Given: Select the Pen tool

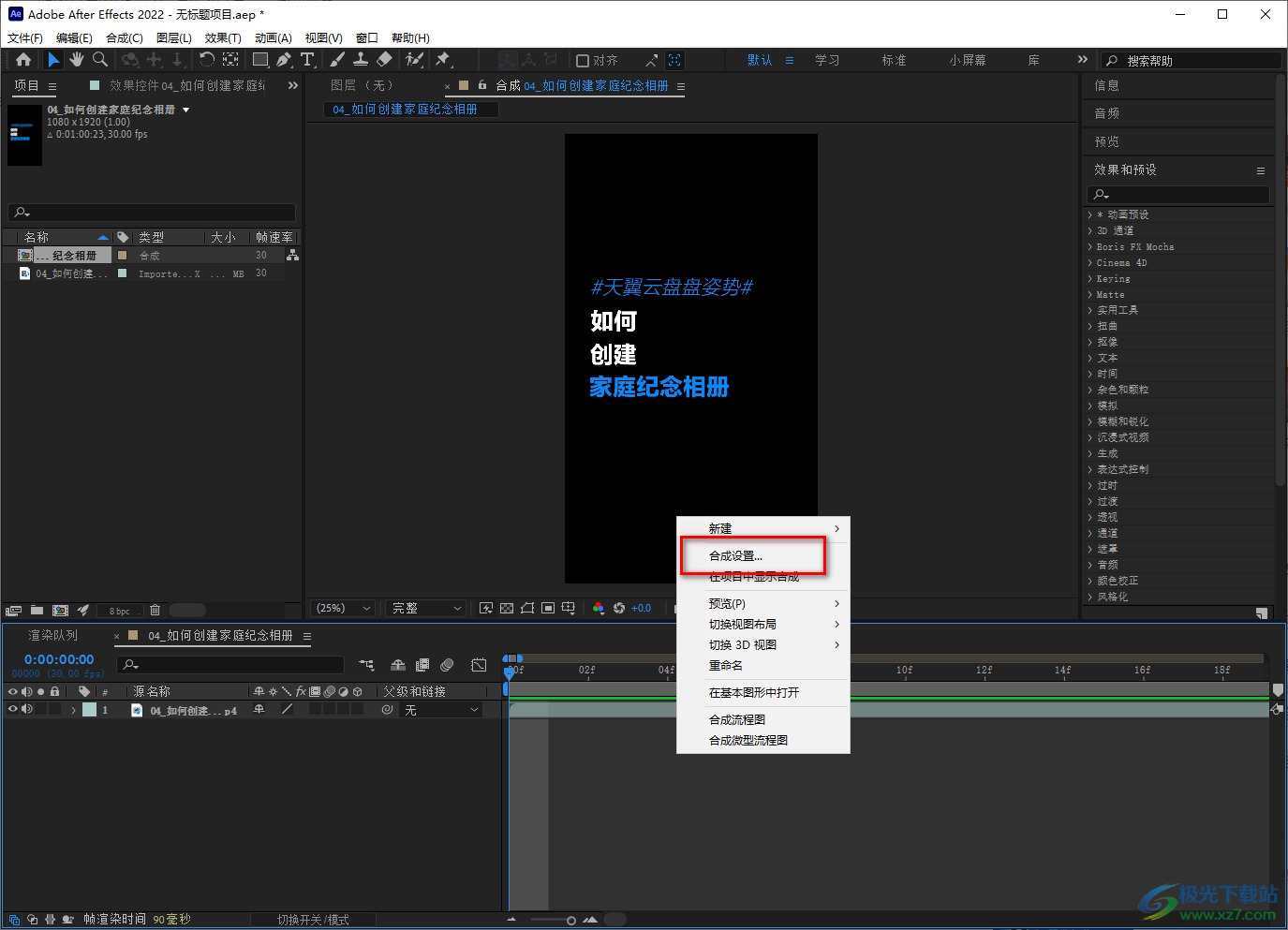Looking at the screenshot, I should pos(284,60).
